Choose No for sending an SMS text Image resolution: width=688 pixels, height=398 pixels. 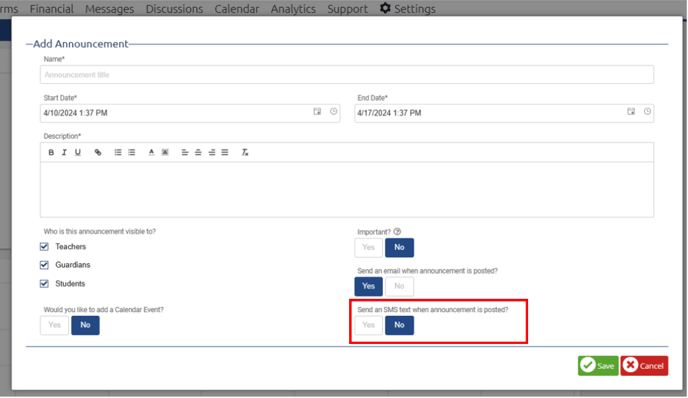pyautogui.click(x=399, y=325)
